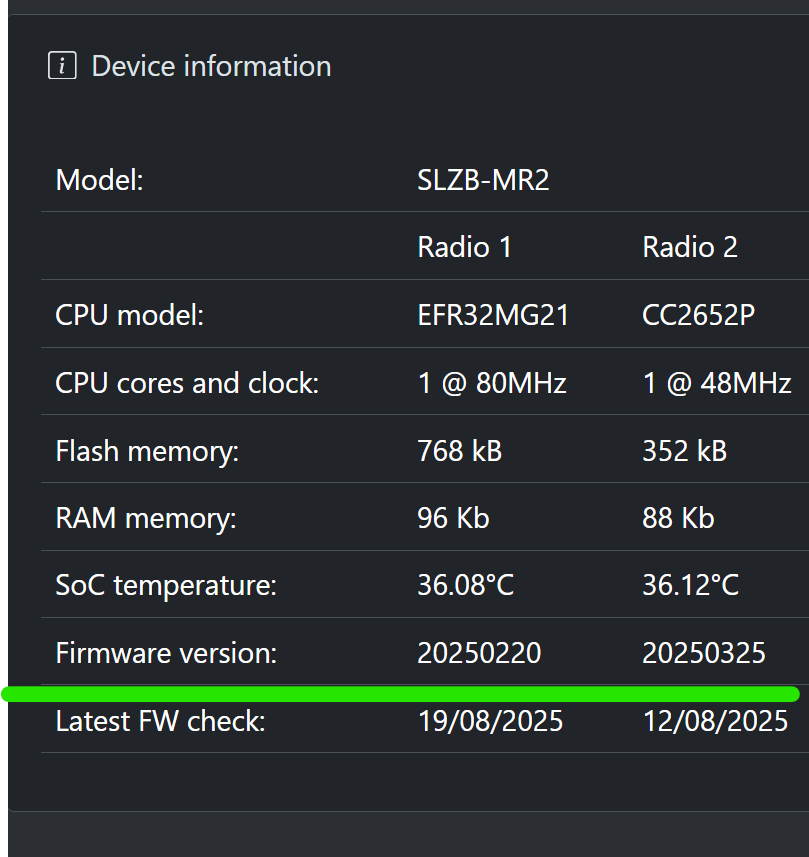Select firmware version 20250325

click(x=704, y=653)
